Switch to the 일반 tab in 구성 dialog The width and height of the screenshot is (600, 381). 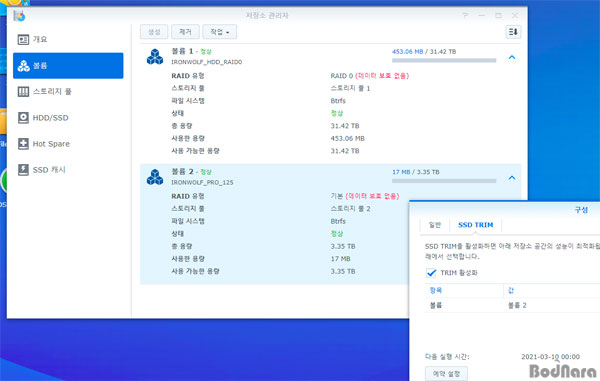coord(435,225)
